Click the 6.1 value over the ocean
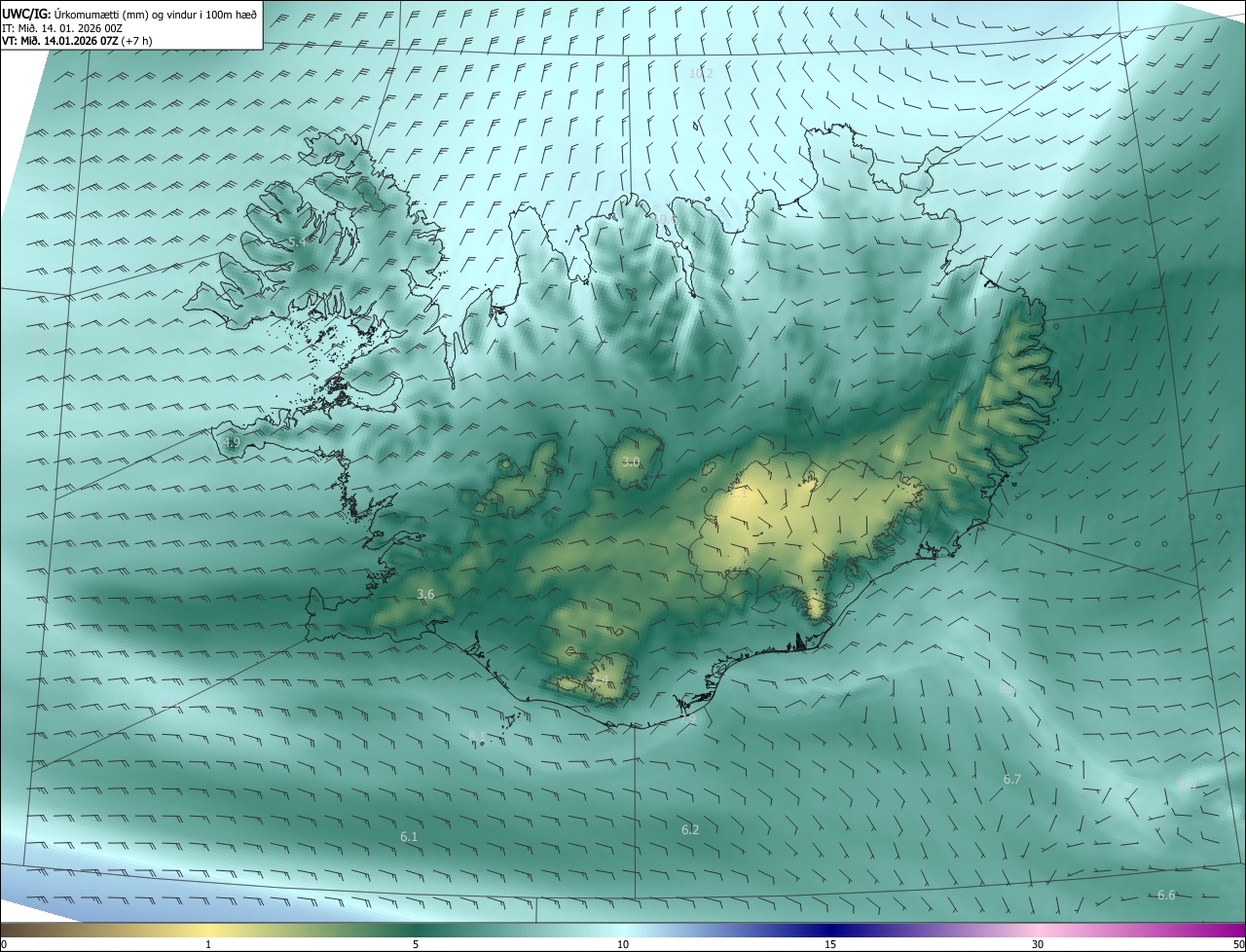Image resolution: width=1246 pixels, height=952 pixels. (x=409, y=836)
